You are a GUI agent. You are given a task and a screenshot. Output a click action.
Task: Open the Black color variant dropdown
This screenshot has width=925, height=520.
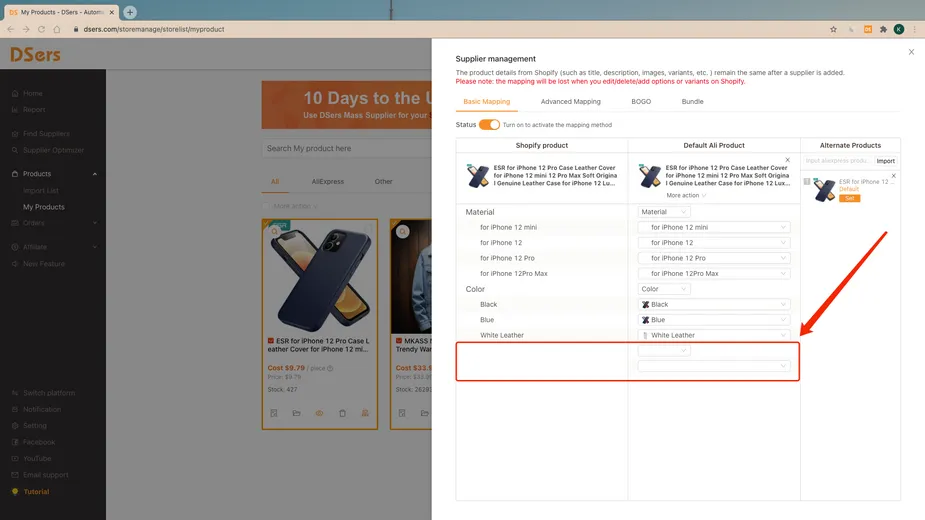pyautogui.click(x=714, y=305)
